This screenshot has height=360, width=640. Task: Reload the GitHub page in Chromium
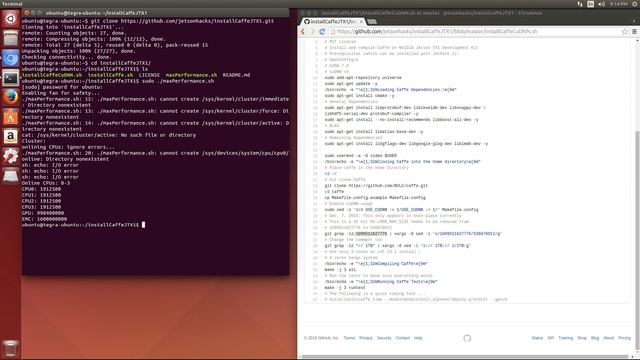[322, 31]
